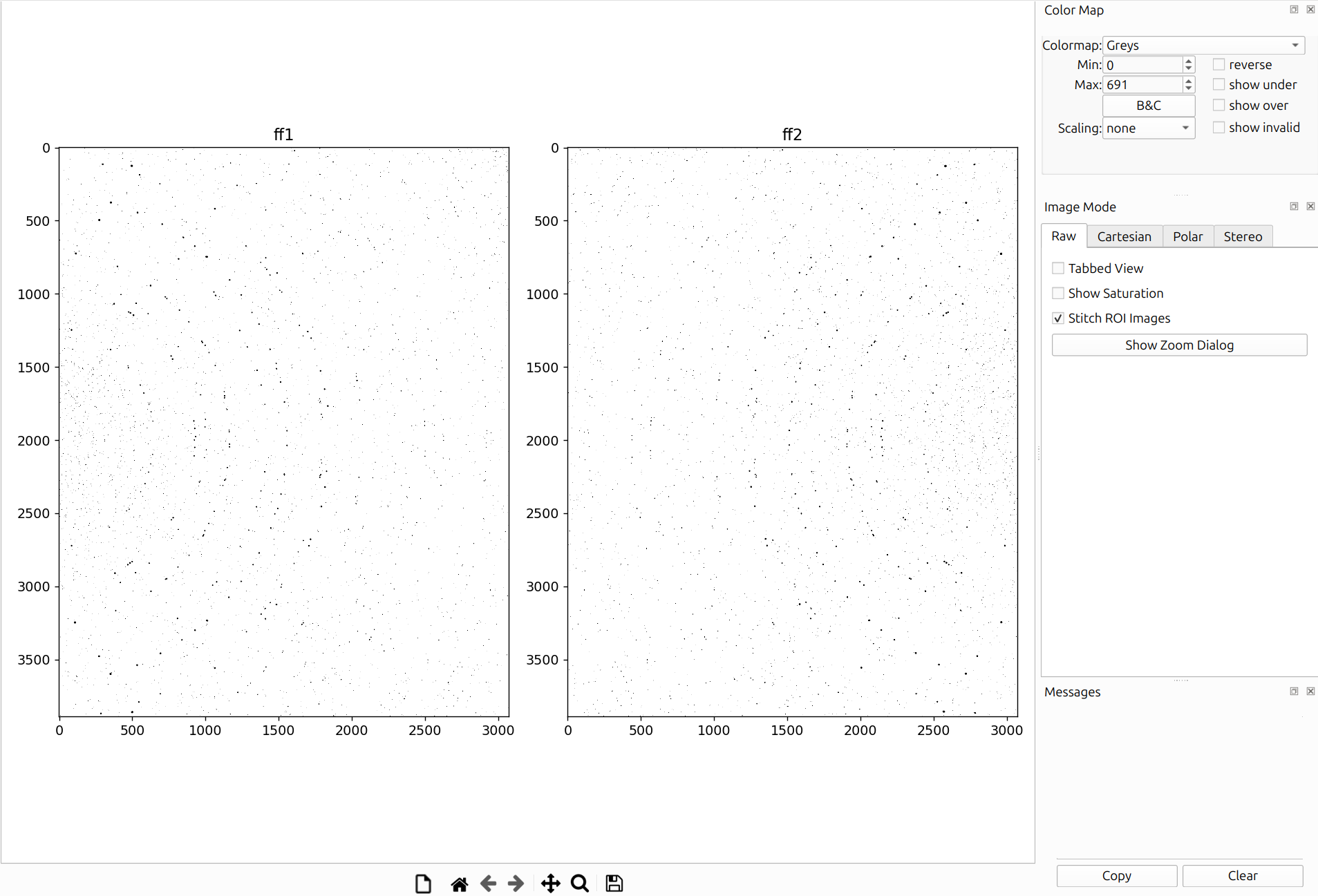This screenshot has width=1318, height=896.
Task: Select the Raw tab
Action: [1064, 236]
